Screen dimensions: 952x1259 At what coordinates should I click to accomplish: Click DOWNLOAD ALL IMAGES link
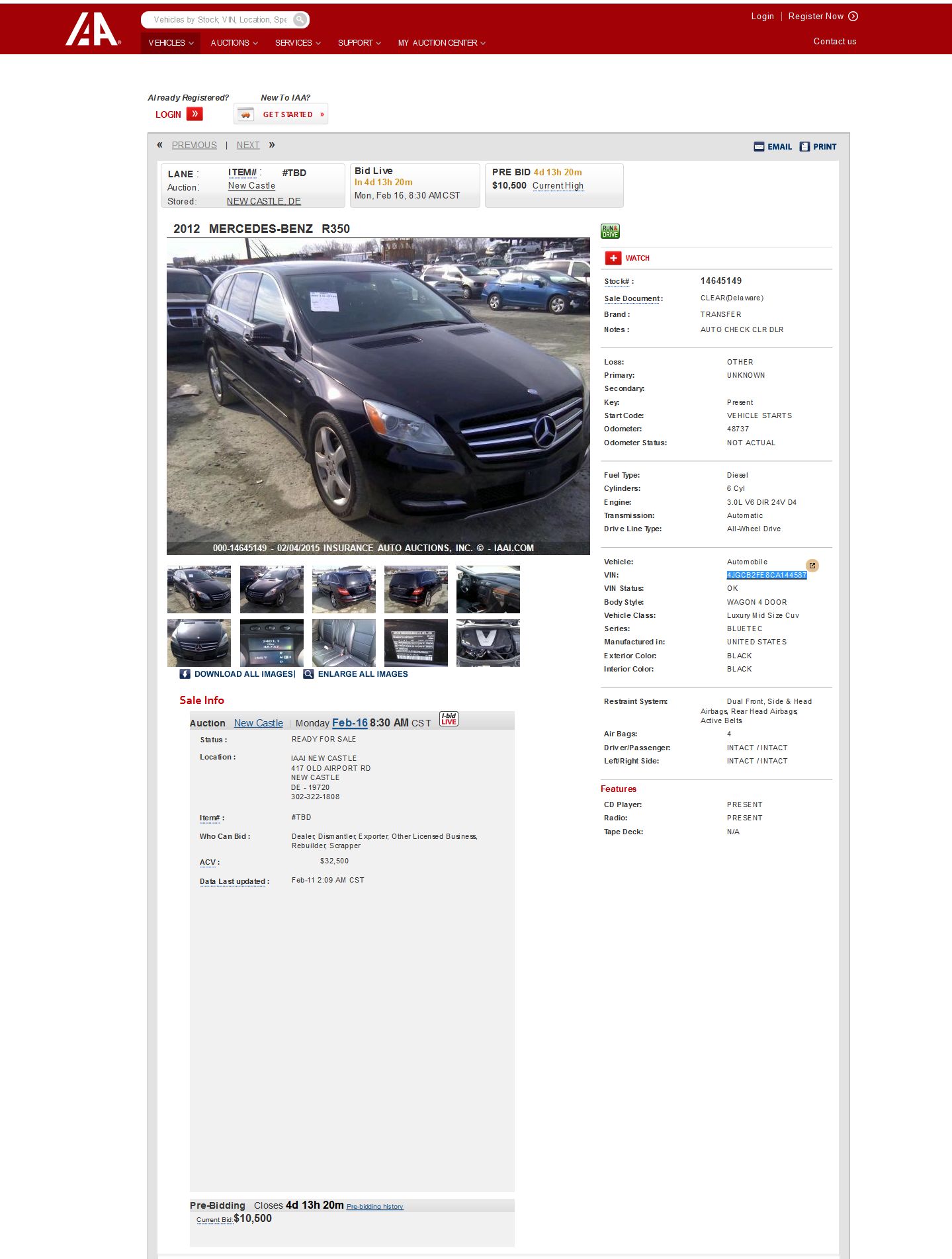[243, 674]
